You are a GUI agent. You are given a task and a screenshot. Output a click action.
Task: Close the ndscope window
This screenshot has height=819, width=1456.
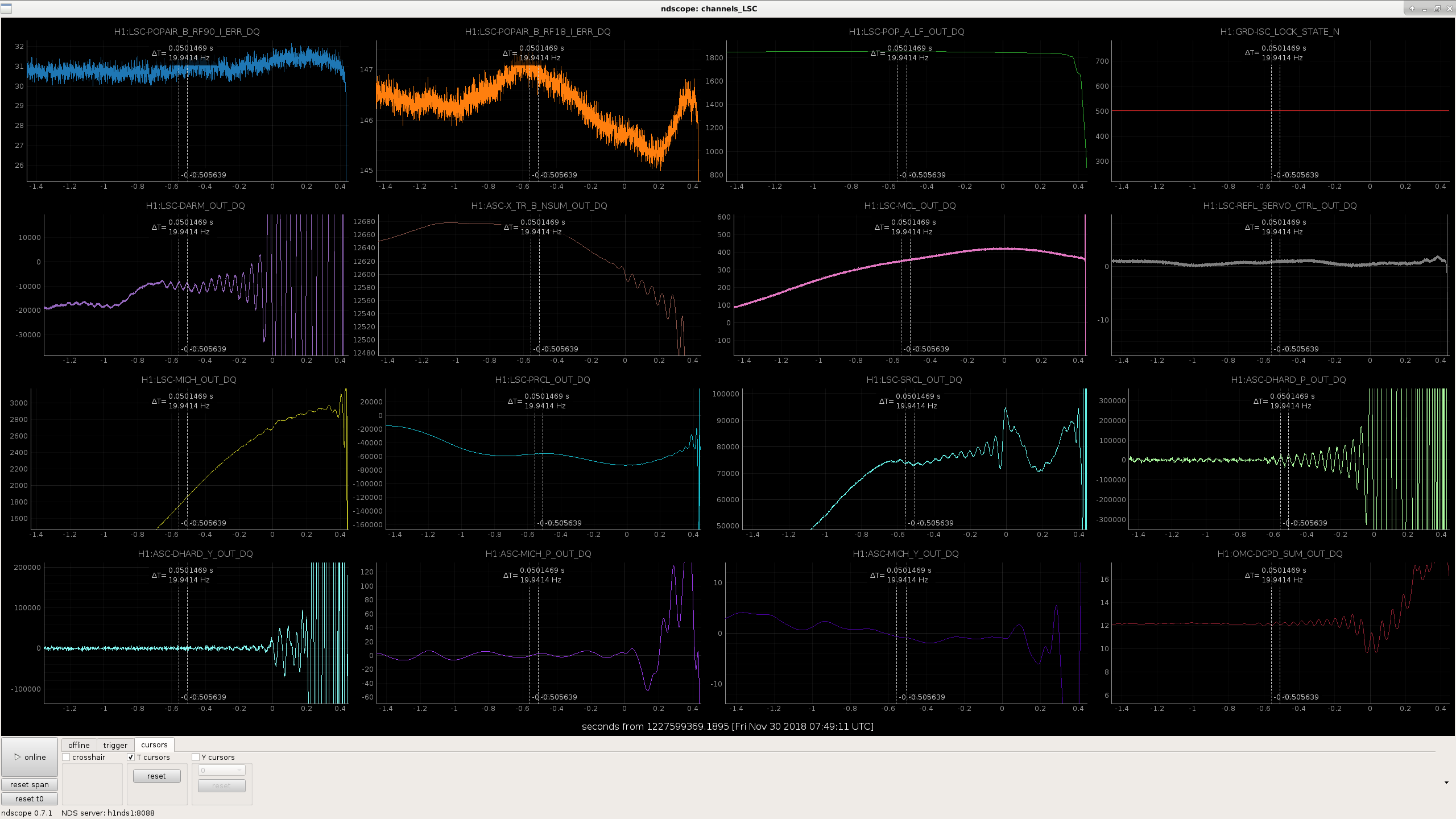[x=1450, y=9]
